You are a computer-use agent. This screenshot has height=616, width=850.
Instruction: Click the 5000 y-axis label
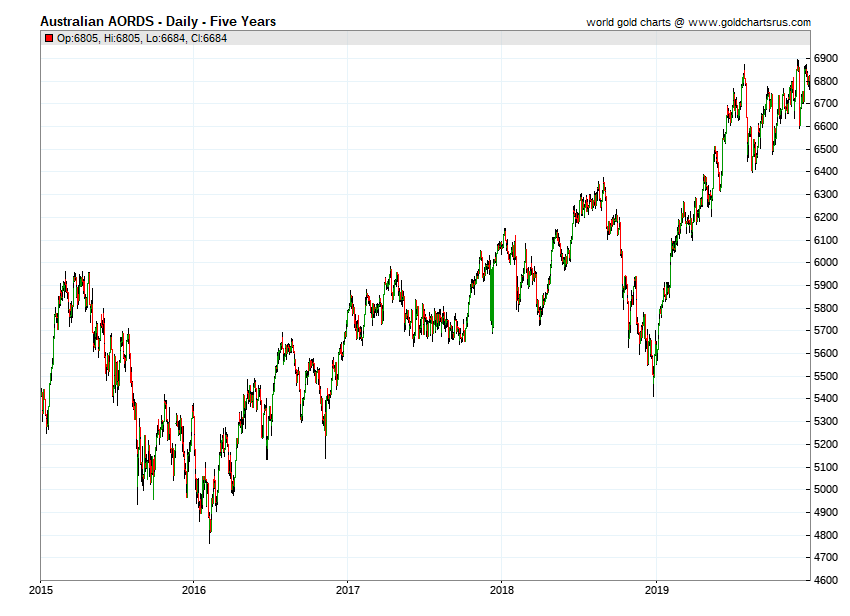825,489
